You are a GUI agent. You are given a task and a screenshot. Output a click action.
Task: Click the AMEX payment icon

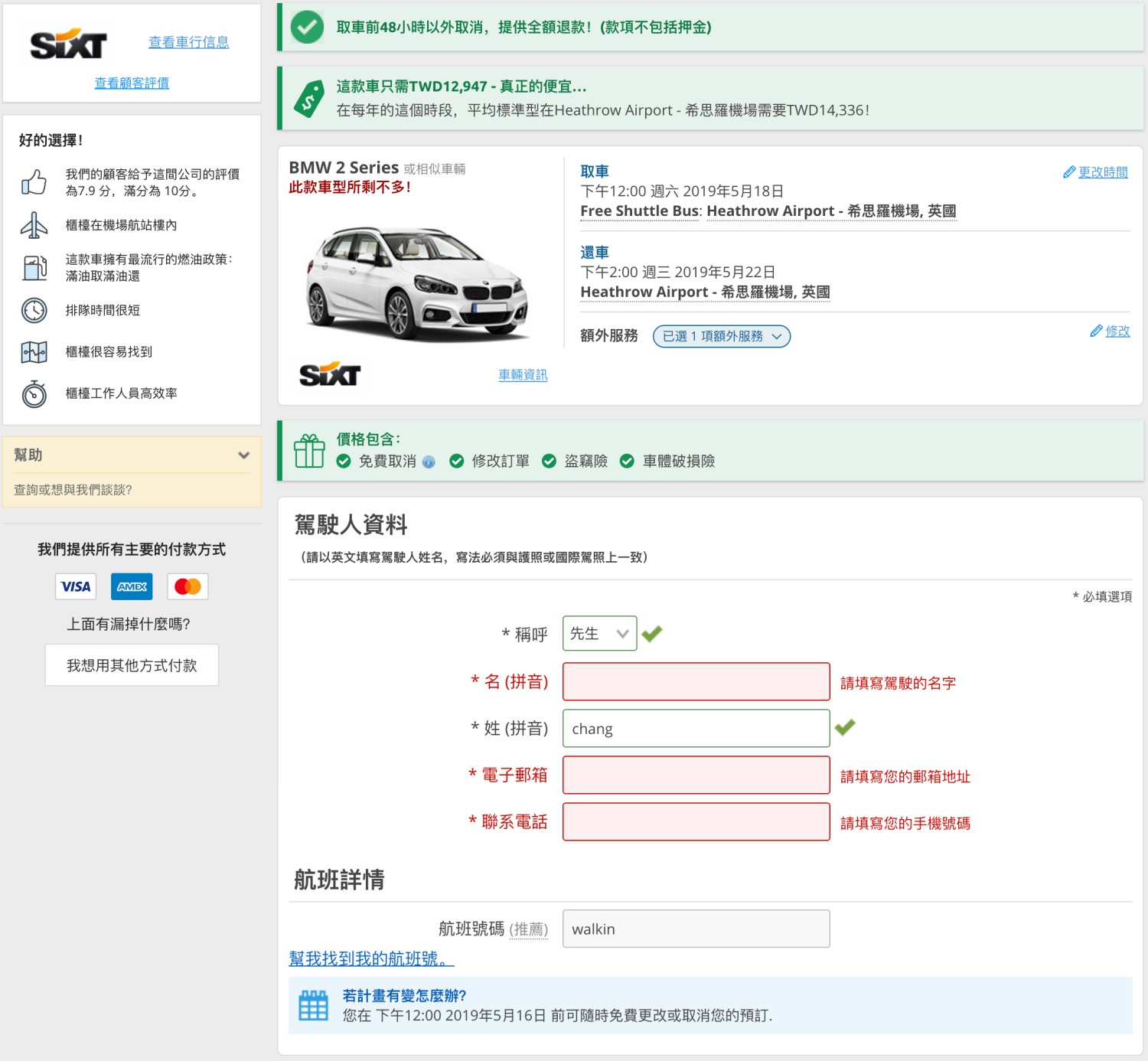pos(132,586)
